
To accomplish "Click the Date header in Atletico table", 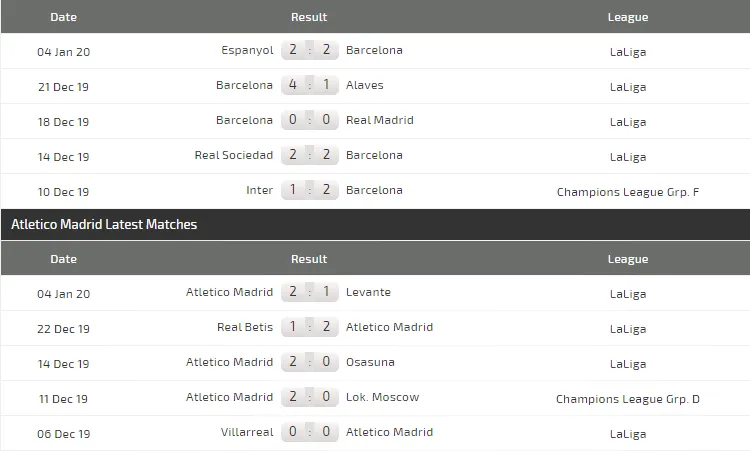I will pos(63,259).
